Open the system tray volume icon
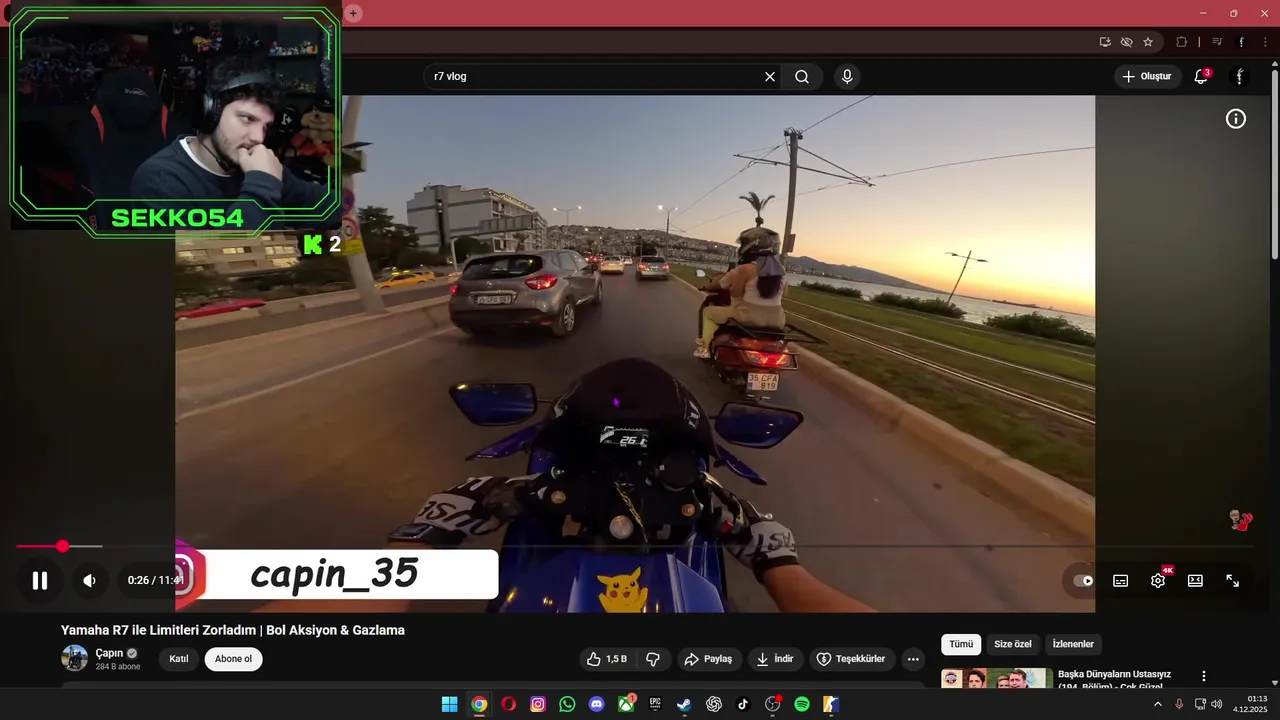Image resolution: width=1280 pixels, height=720 pixels. click(x=1217, y=704)
